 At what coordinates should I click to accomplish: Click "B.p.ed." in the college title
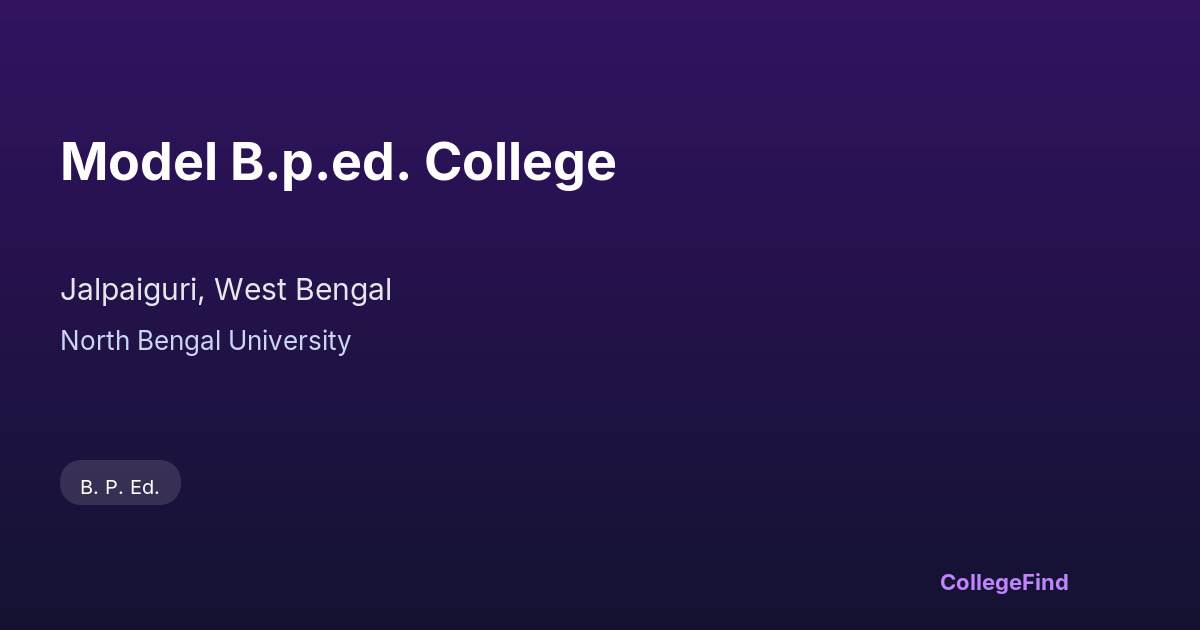click(320, 162)
